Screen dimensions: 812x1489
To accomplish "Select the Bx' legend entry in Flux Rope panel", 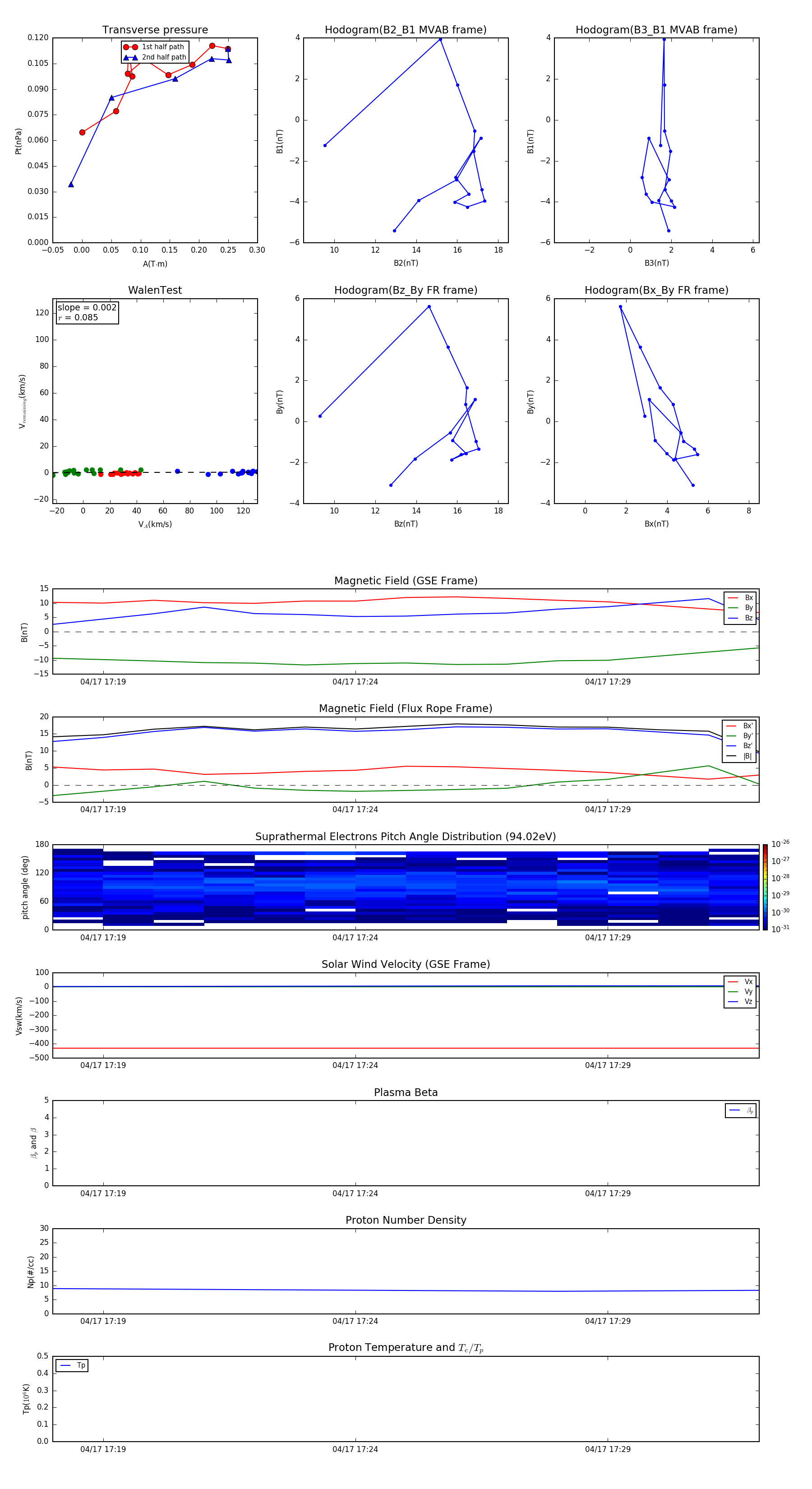I will [740, 726].
